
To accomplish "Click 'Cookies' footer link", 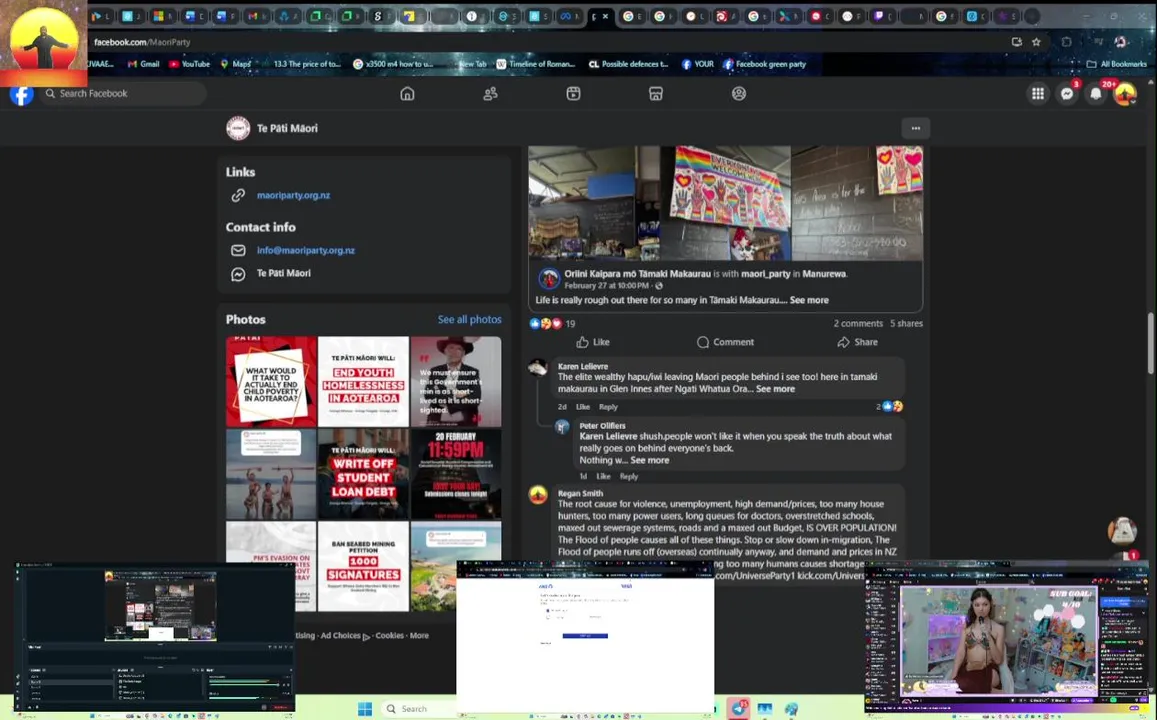I will click(389, 635).
